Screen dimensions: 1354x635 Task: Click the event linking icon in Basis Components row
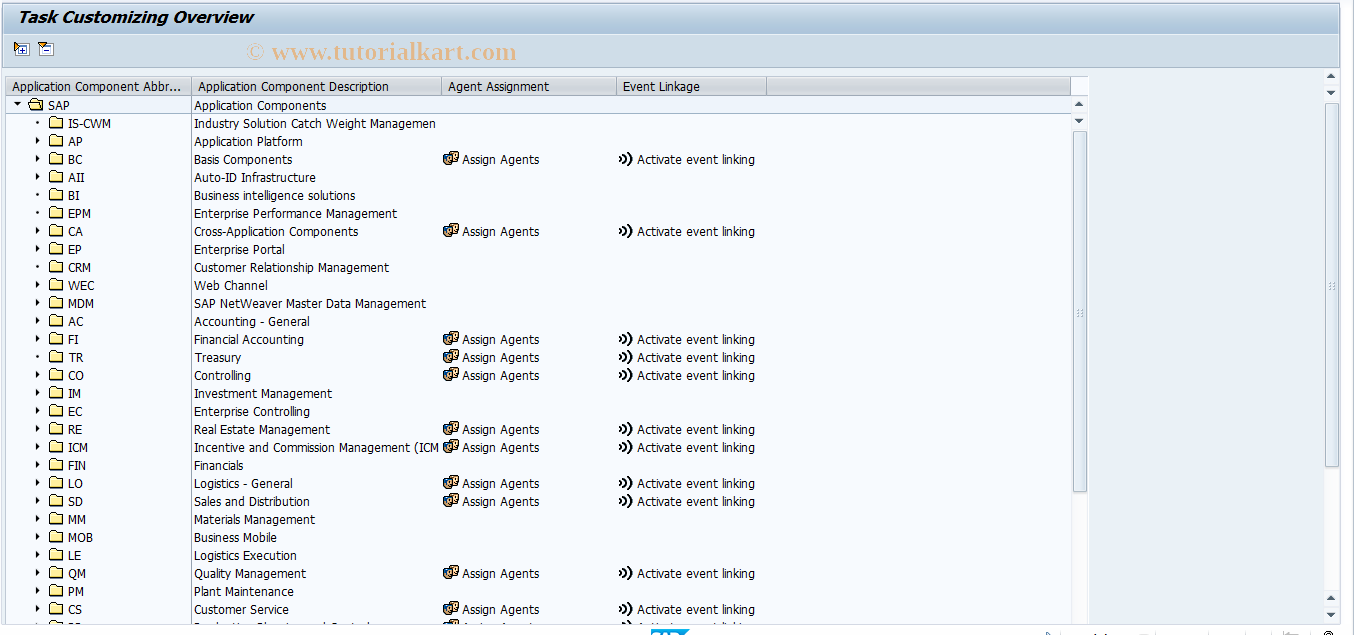[626, 159]
